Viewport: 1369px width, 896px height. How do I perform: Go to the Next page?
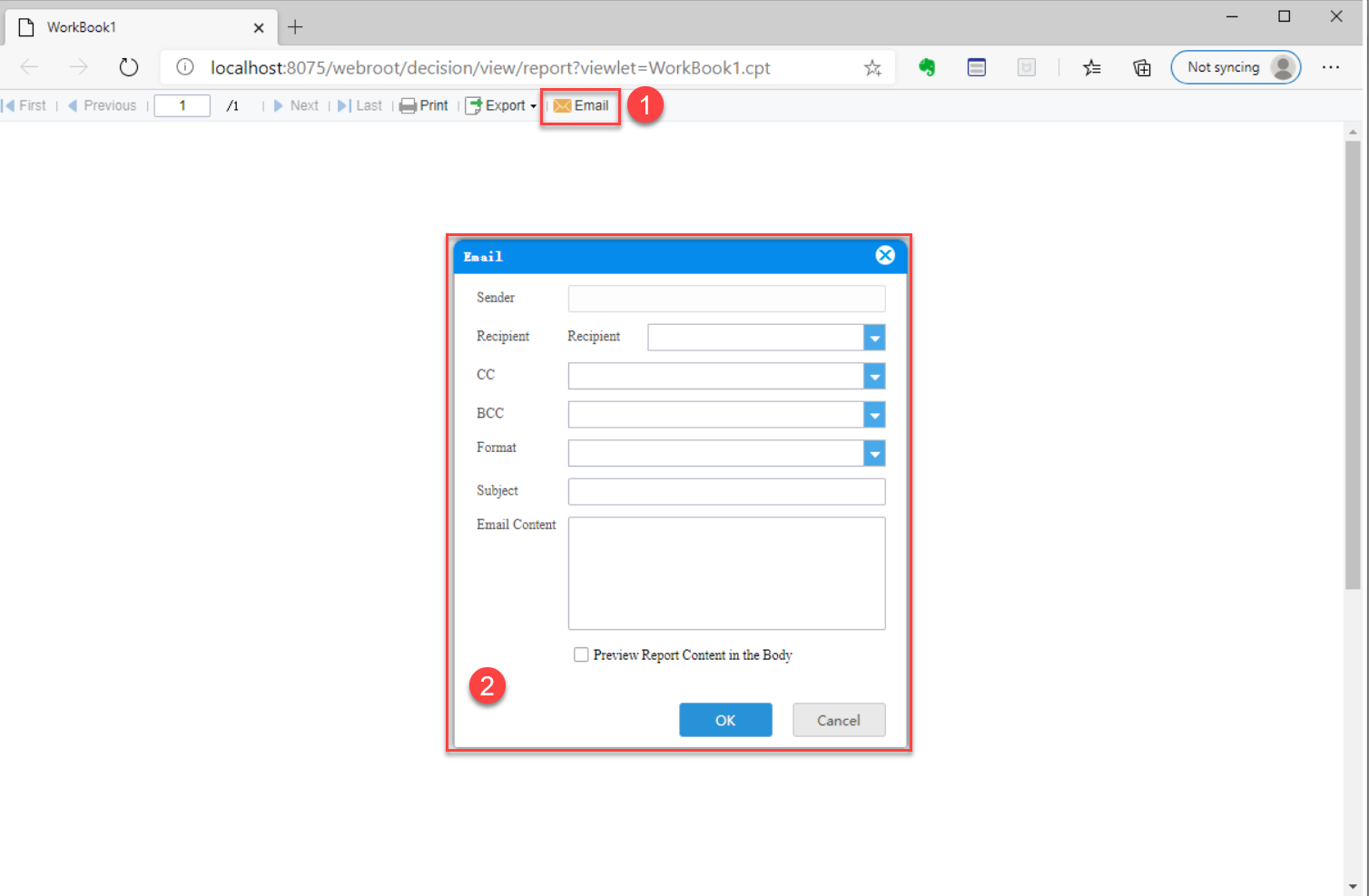[x=296, y=106]
